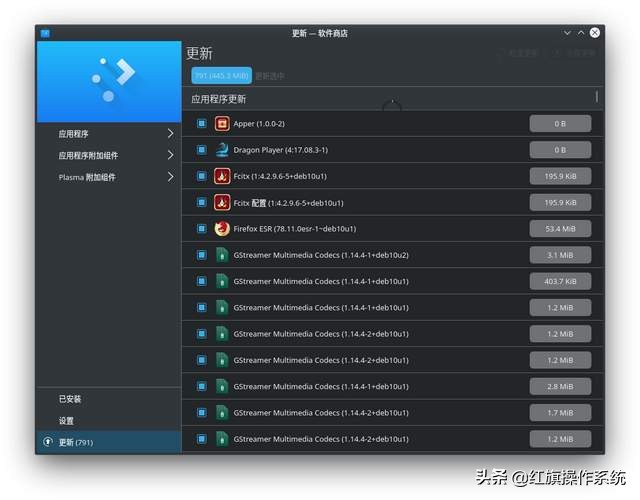The image size is (640, 500).
Task: Click the Discover logo banner in the sidebar
Action: (109, 81)
